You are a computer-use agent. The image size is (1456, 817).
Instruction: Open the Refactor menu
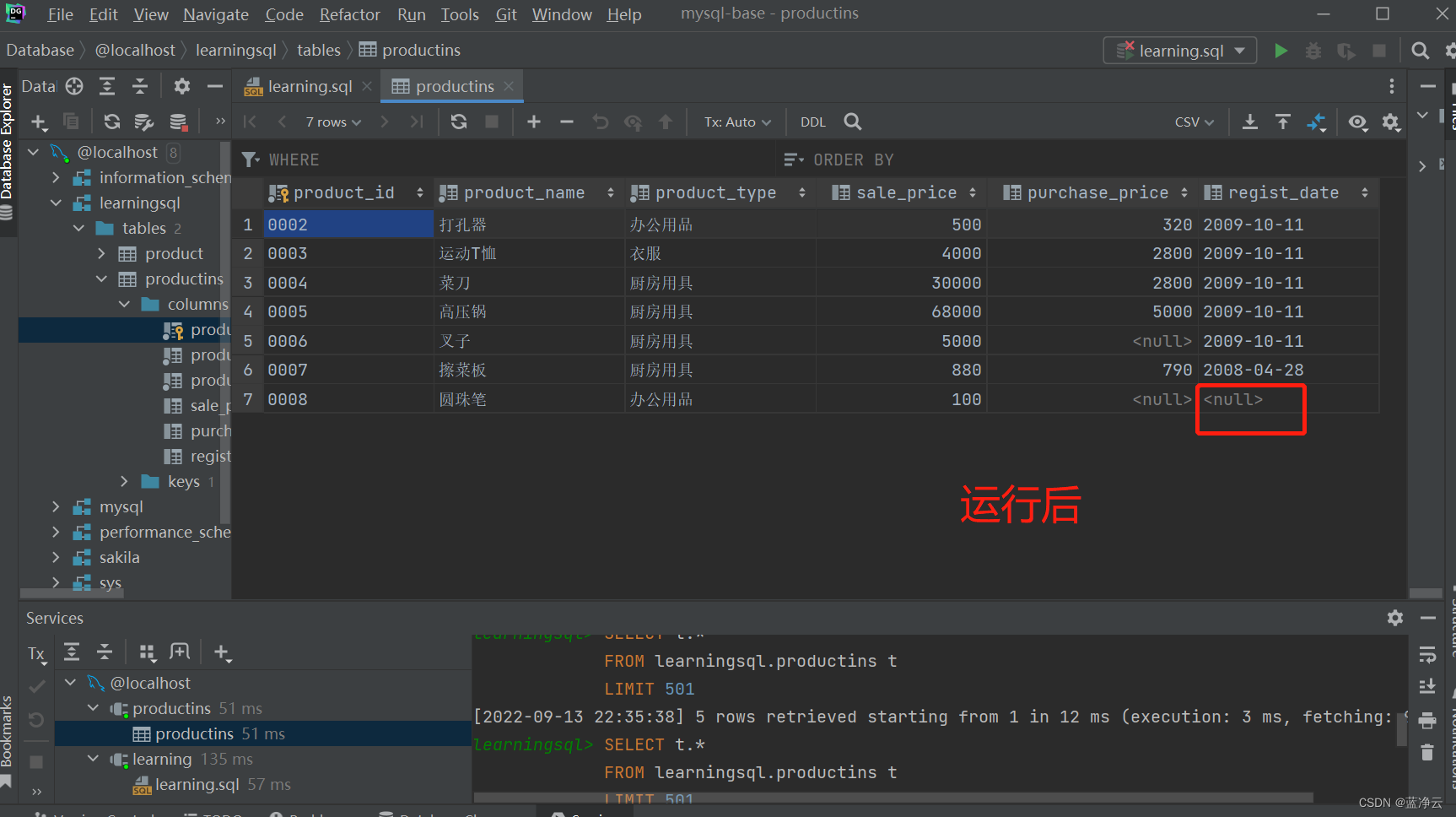(349, 14)
